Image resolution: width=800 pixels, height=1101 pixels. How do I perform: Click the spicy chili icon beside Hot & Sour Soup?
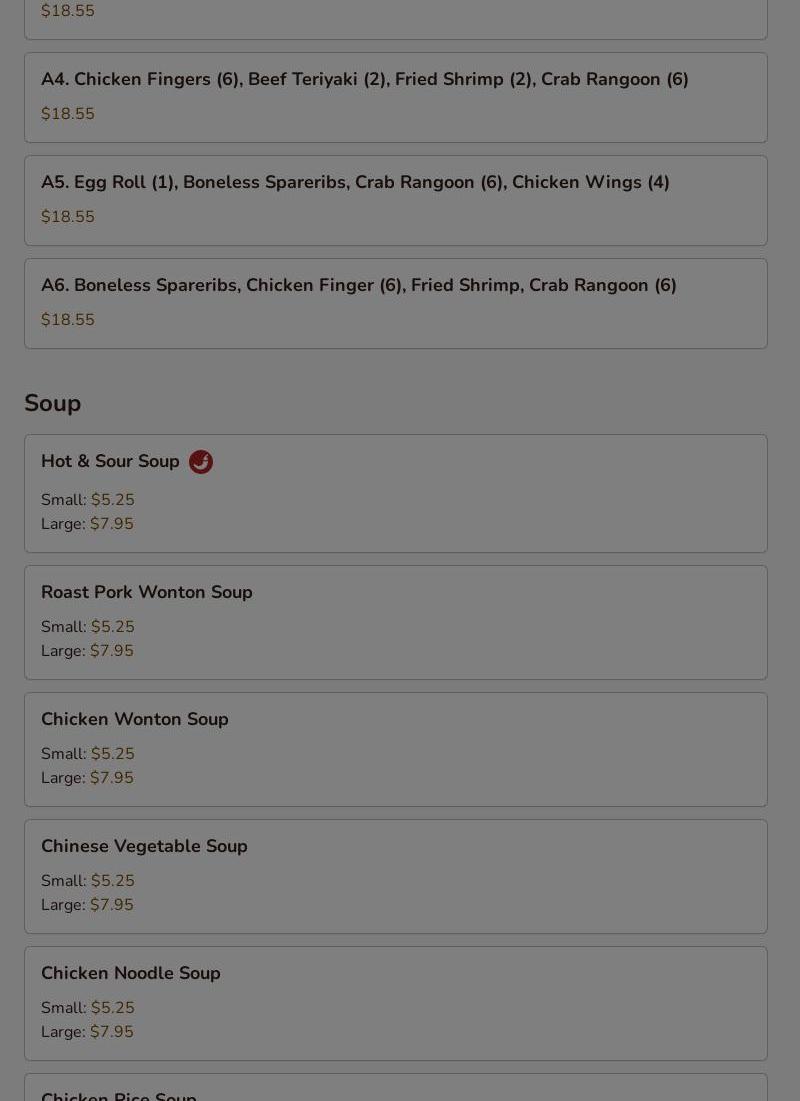[201, 462]
